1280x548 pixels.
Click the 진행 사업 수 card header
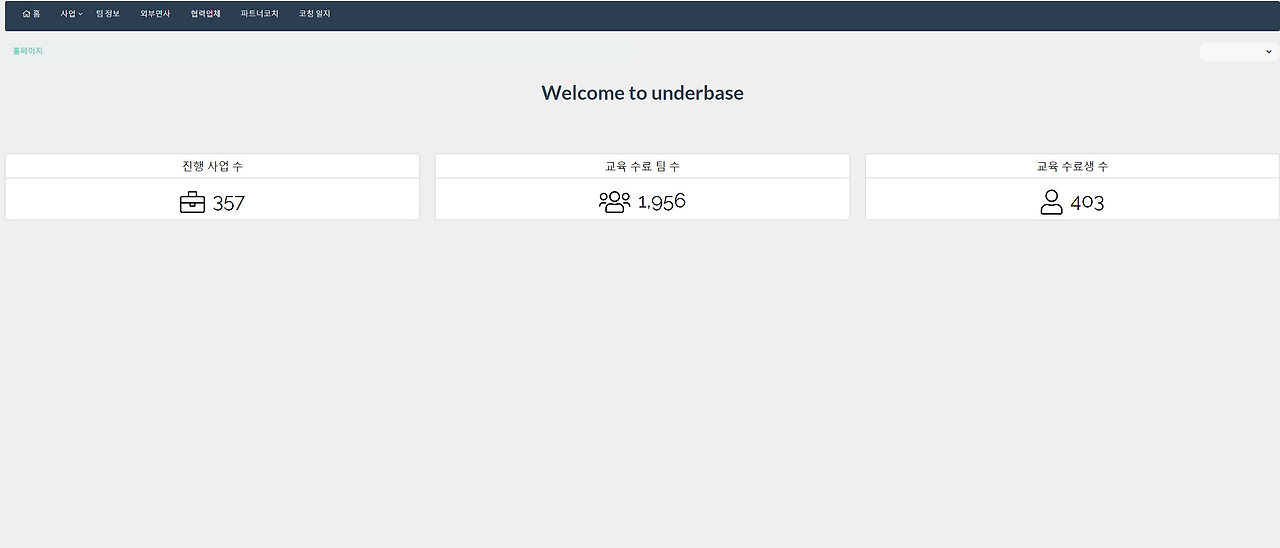212,166
